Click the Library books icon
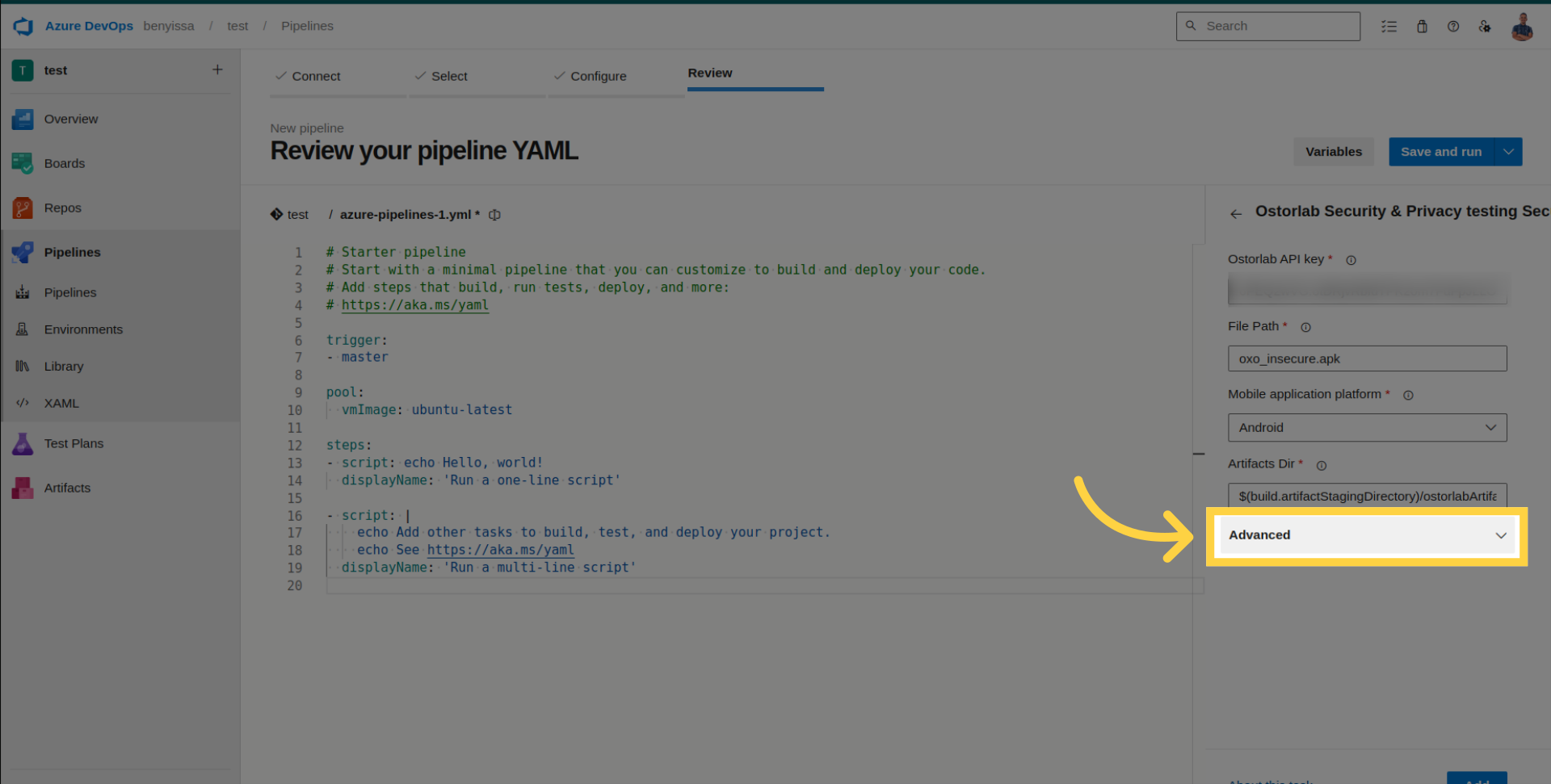 (23, 366)
